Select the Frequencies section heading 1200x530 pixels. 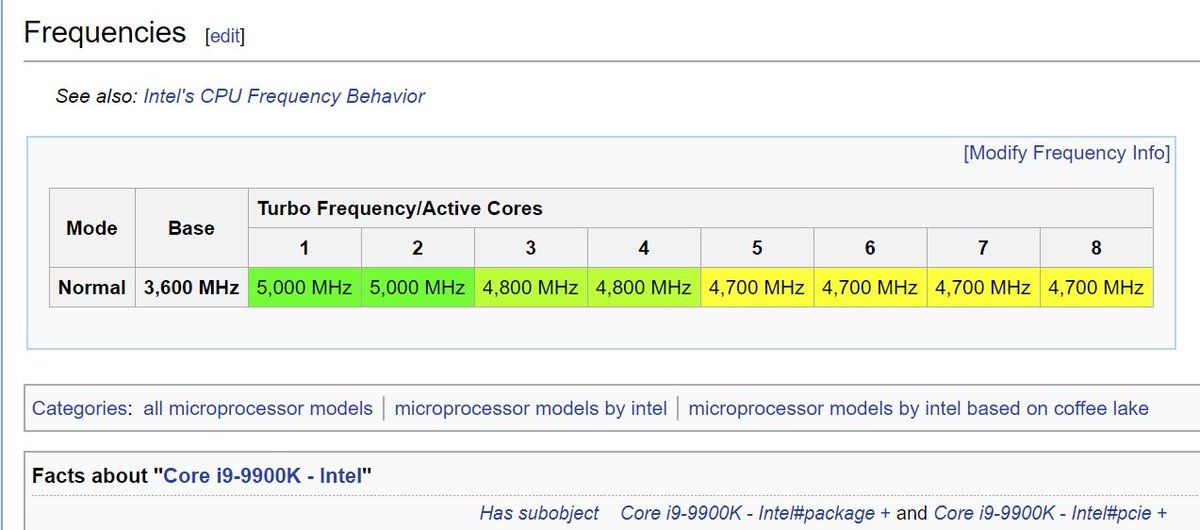pos(105,33)
